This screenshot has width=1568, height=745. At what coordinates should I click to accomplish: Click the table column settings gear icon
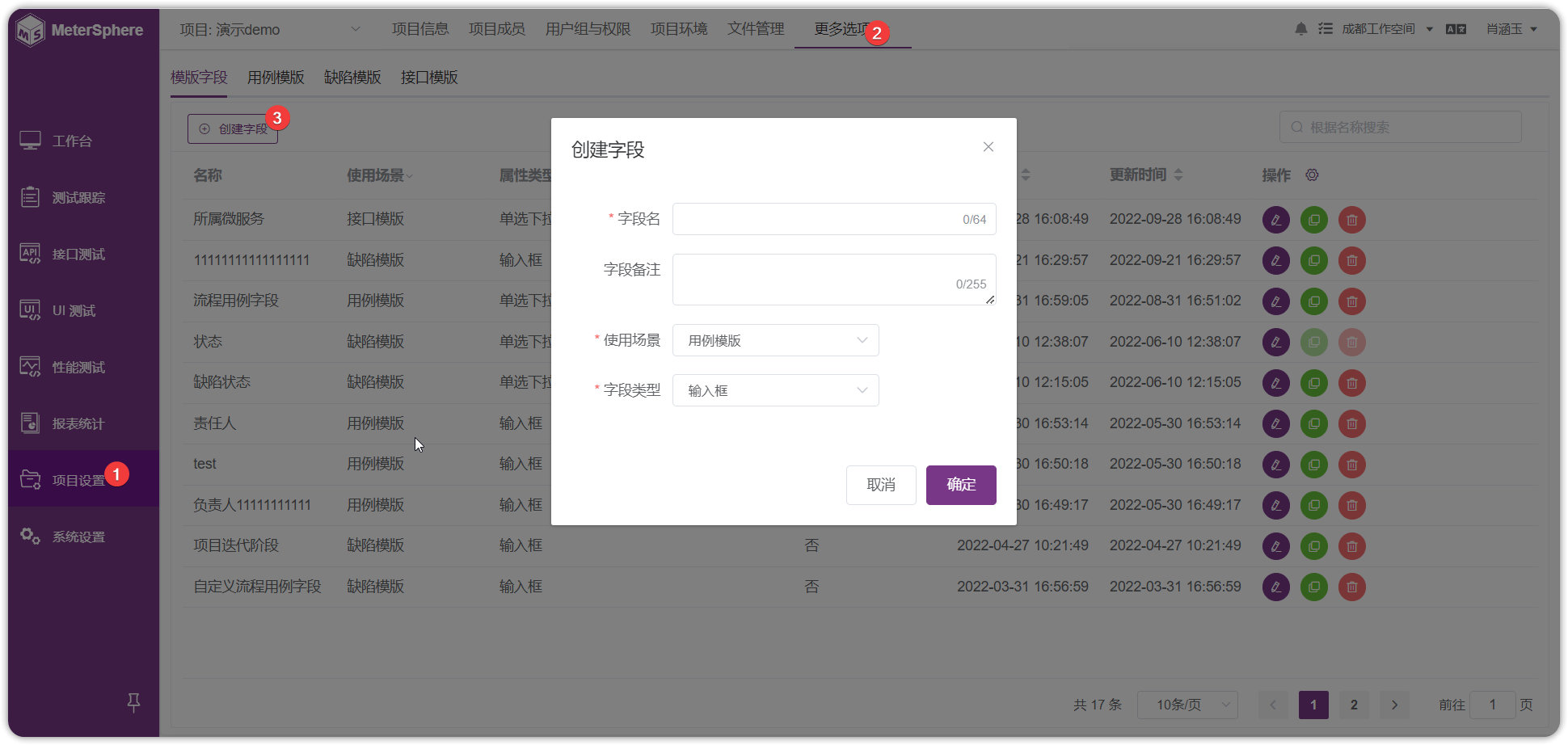click(x=1313, y=175)
